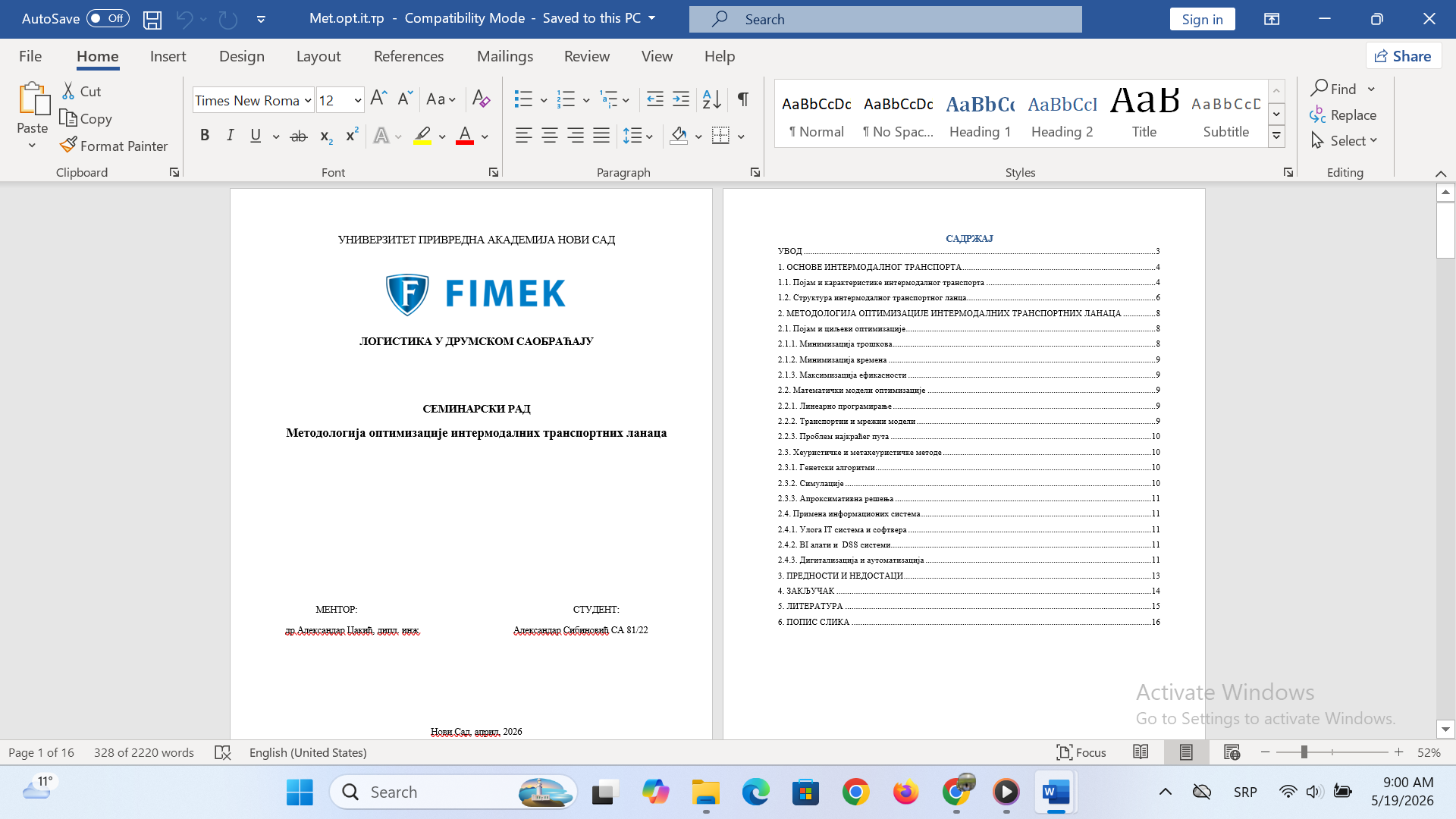Expand the Paste options arrow
The image size is (1456, 819).
(x=32, y=146)
